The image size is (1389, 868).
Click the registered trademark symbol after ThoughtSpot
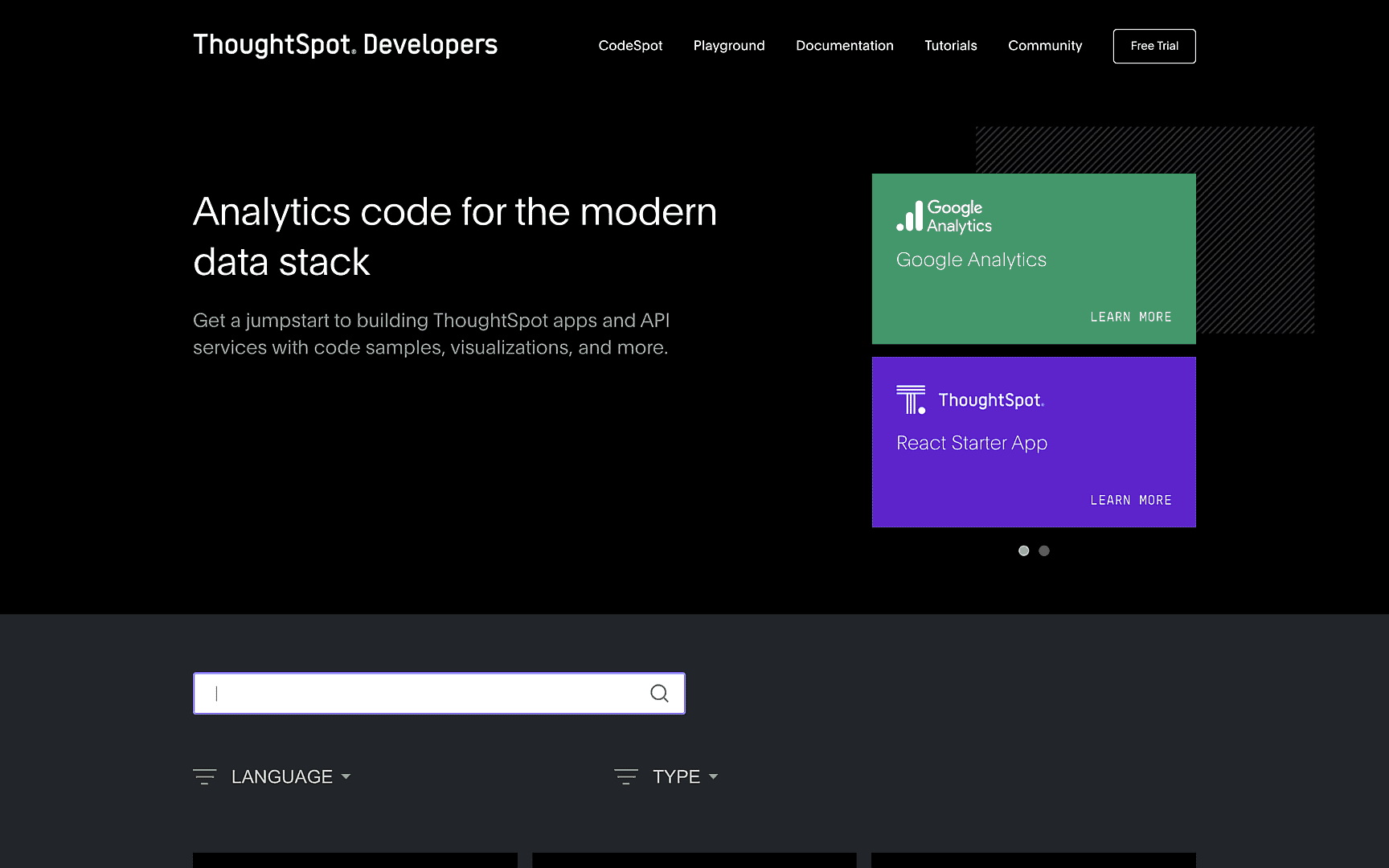coord(354,53)
